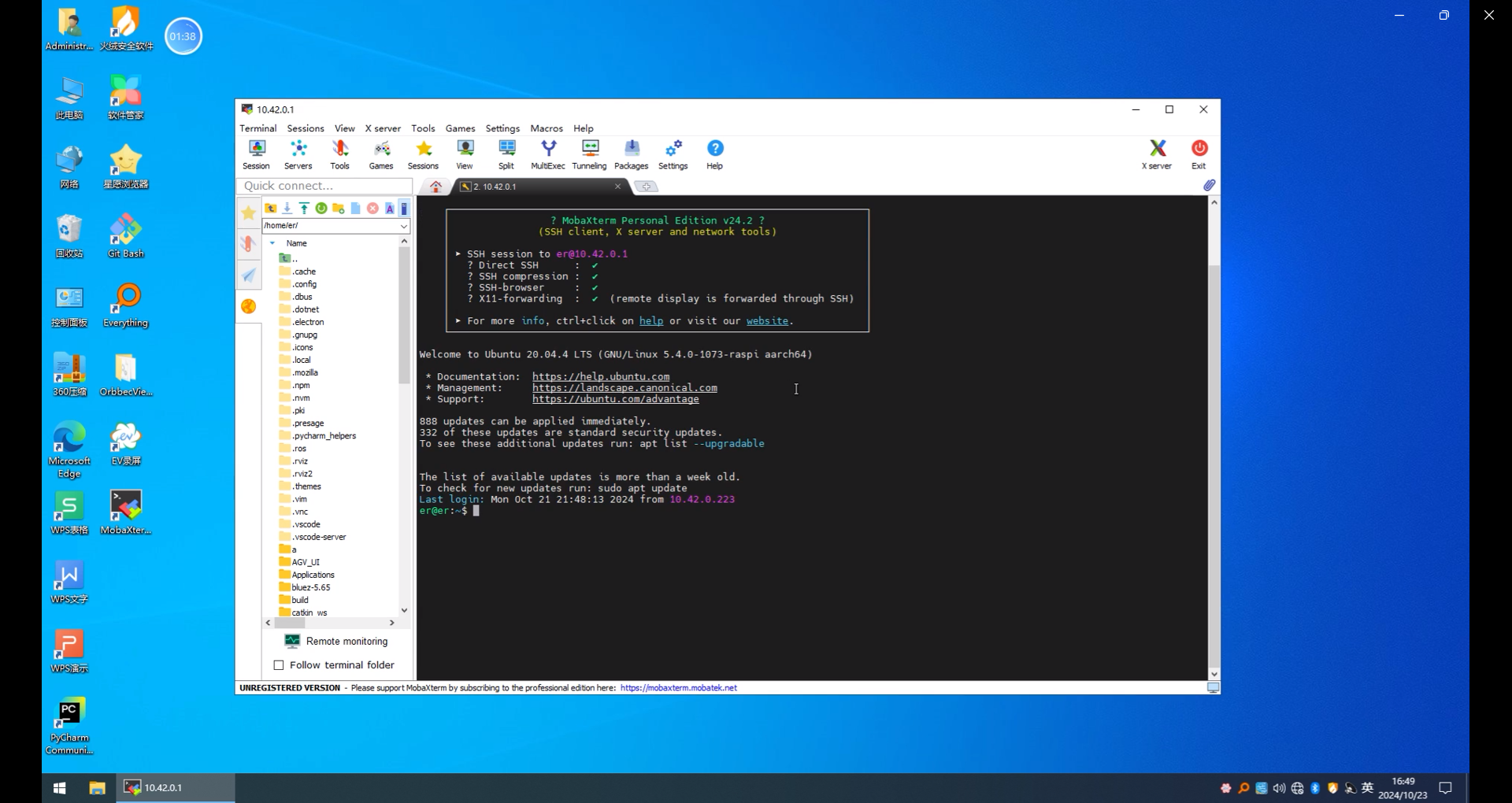Go to parent folder in SFTP toolbar
1512x803 pixels.
[270, 208]
